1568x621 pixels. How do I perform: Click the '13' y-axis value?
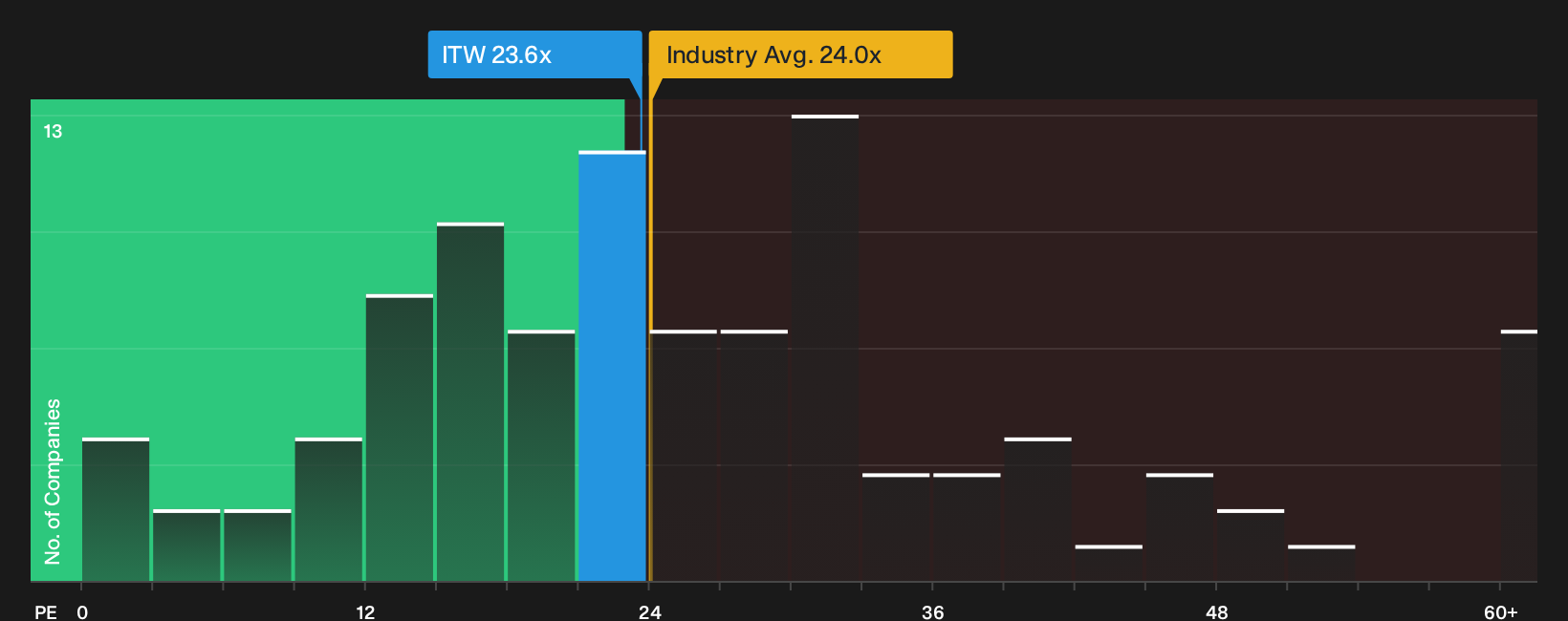click(53, 131)
